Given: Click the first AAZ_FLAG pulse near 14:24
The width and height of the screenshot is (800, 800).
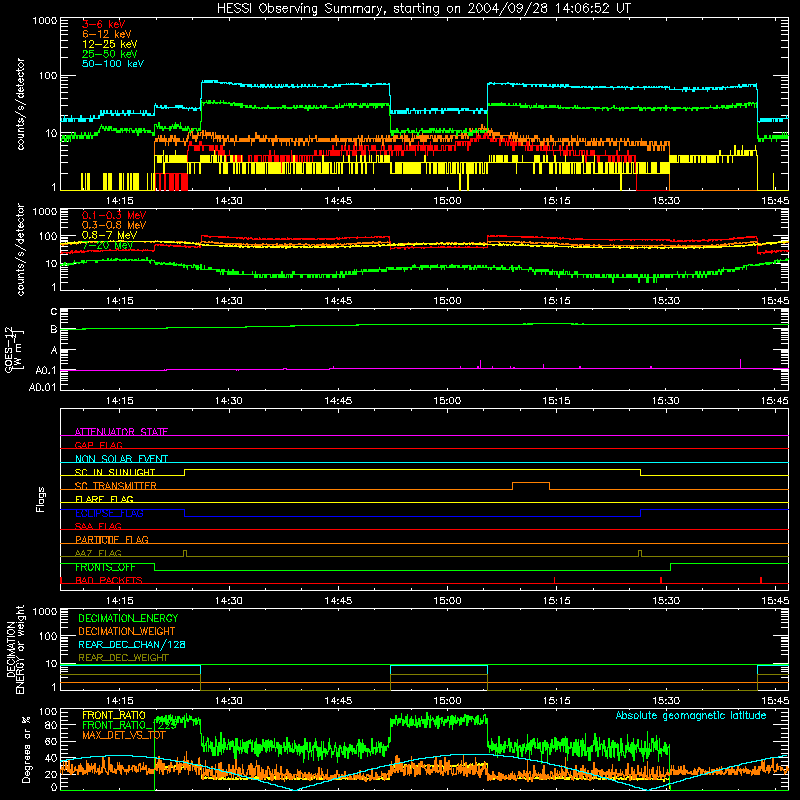Looking at the screenshot, I should pyautogui.click(x=185, y=553).
